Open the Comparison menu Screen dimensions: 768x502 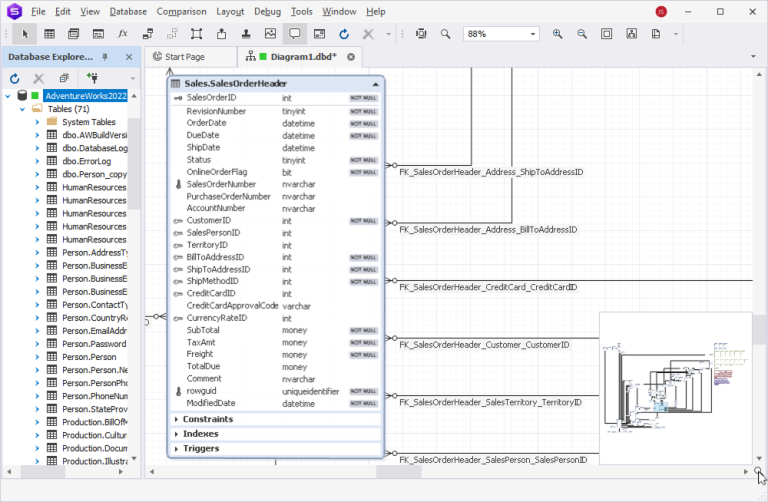pos(181,11)
